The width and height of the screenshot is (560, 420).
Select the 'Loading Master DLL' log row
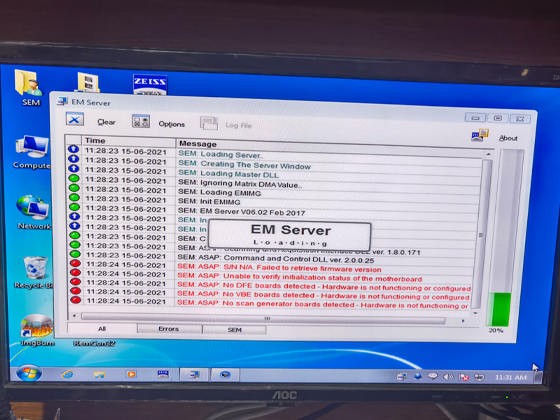pos(274,173)
